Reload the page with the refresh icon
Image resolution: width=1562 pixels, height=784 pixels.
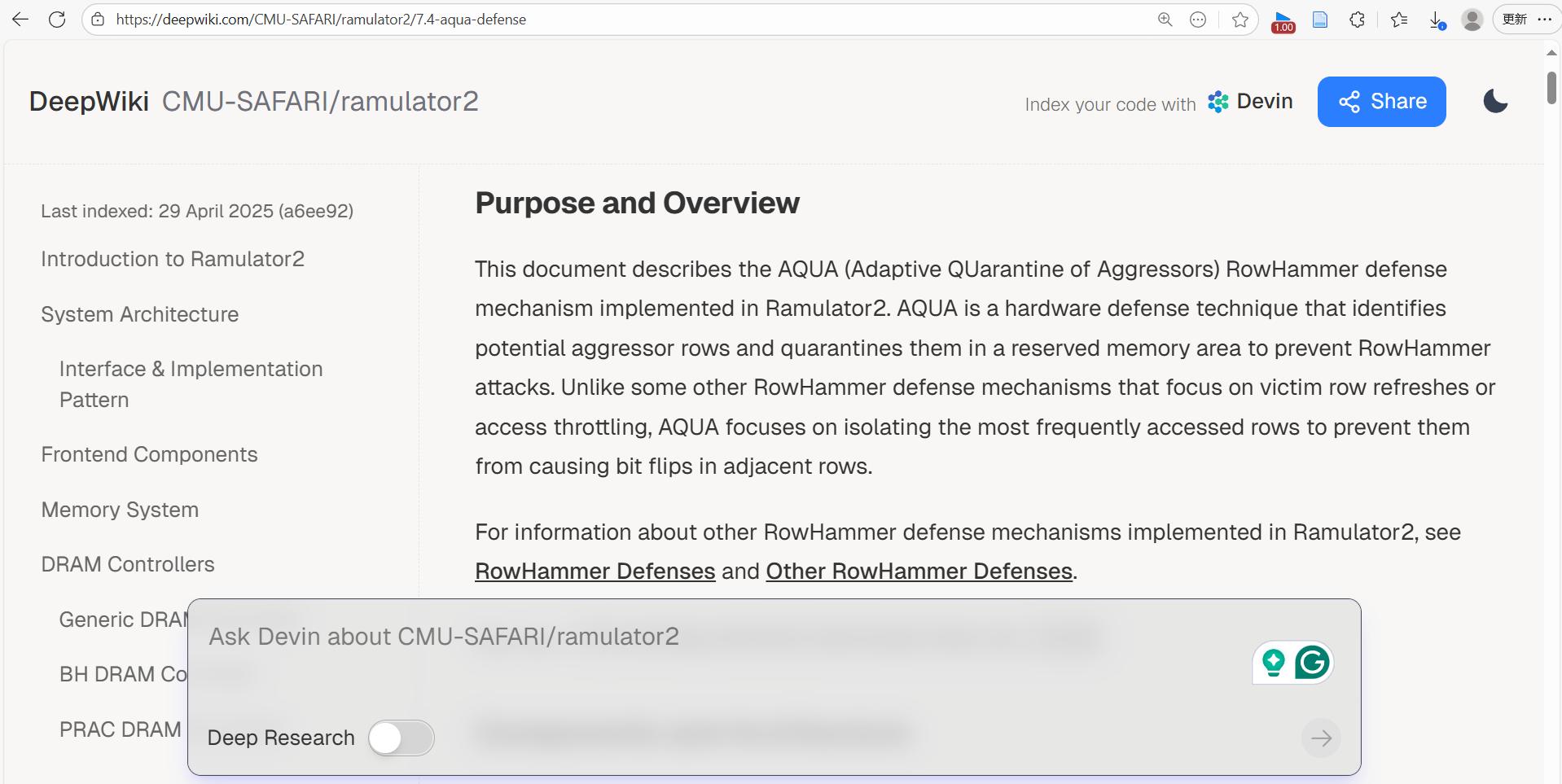pyautogui.click(x=57, y=20)
